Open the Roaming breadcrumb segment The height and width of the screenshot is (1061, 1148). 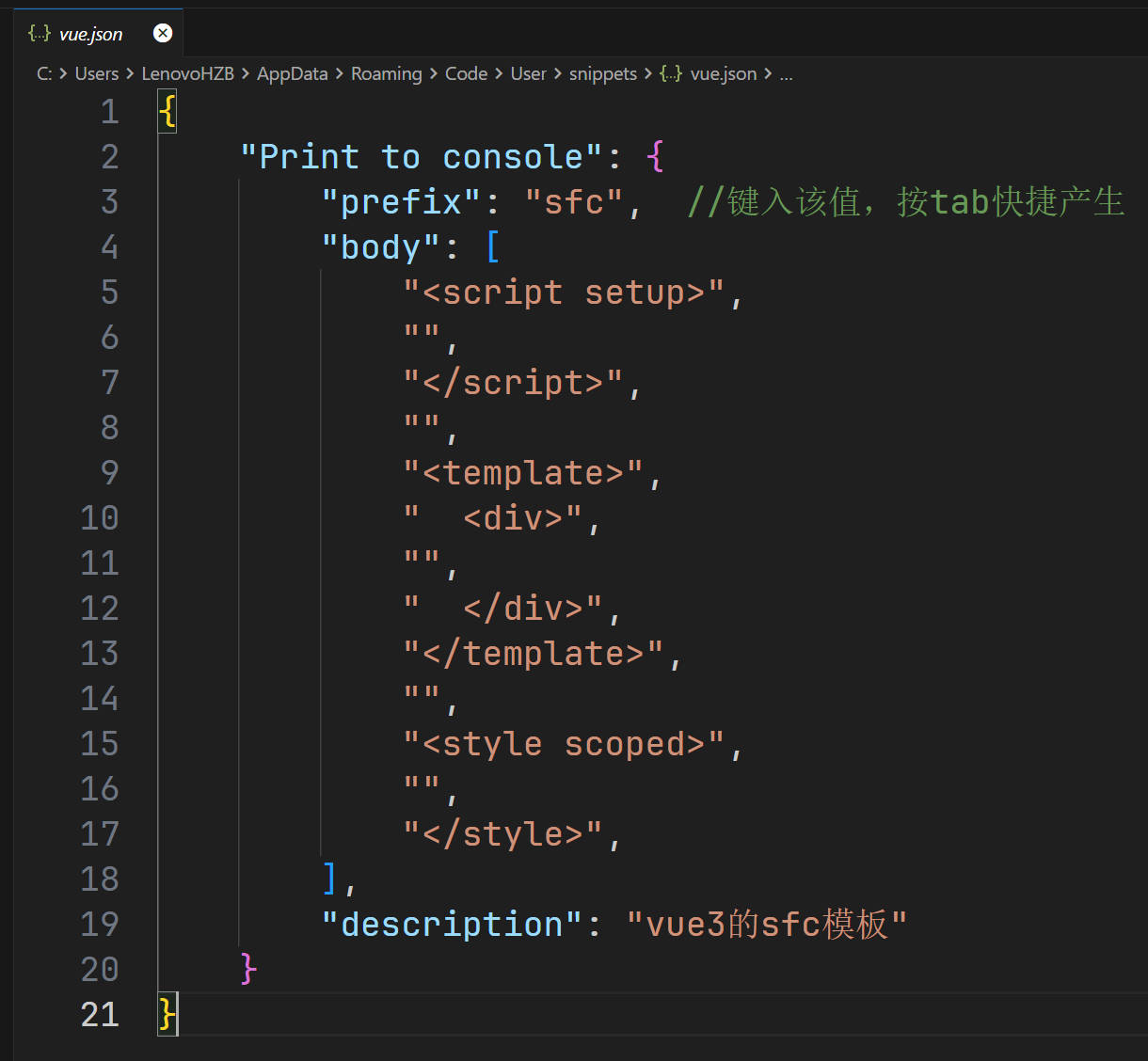click(387, 73)
